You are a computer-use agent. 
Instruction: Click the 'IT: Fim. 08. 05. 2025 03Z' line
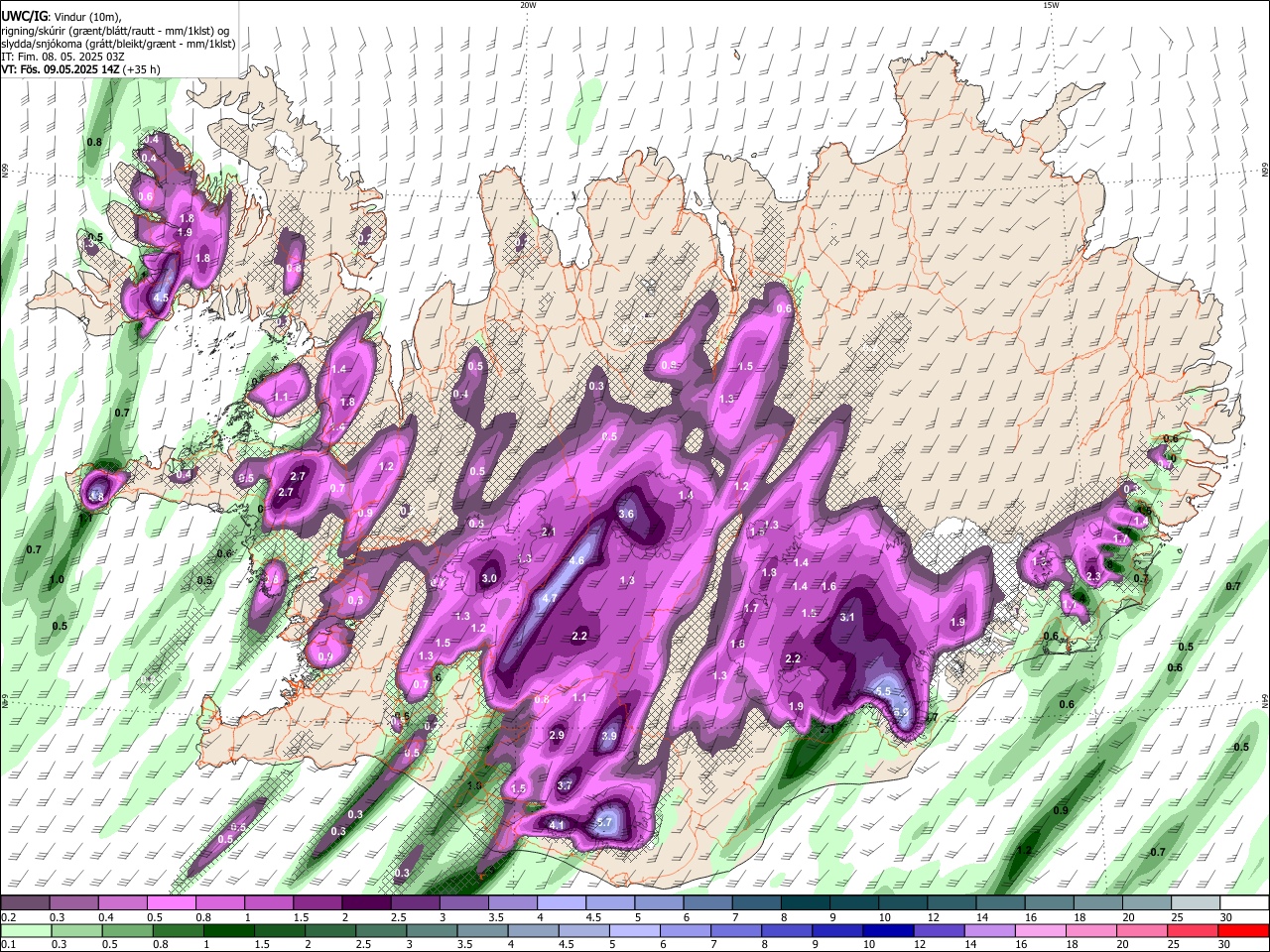tap(63, 57)
